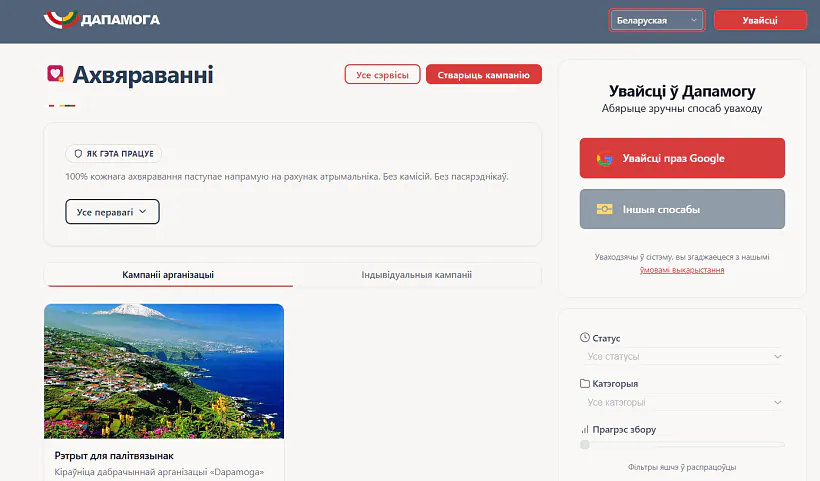The width and height of the screenshot is (820, 481).
Task: Open the Беларуская language dropdown
Action: click(657, 20)
